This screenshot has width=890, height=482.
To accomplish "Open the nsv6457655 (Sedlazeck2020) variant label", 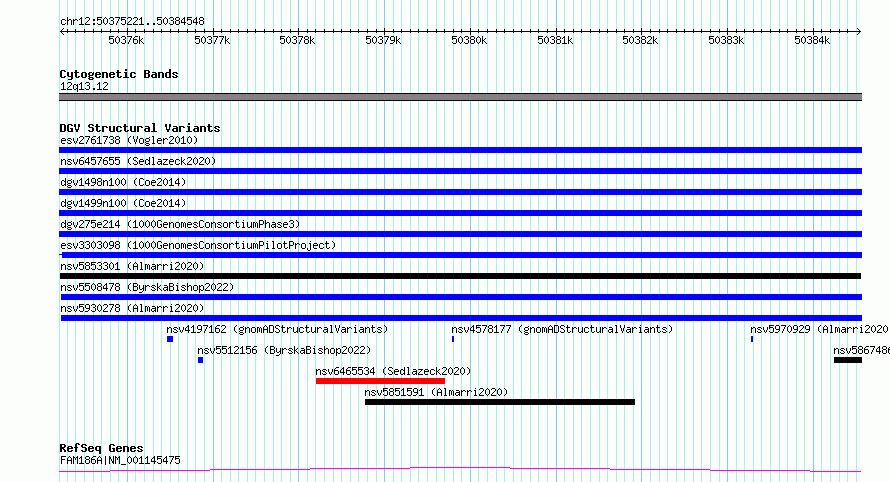I will click(138, 161).
